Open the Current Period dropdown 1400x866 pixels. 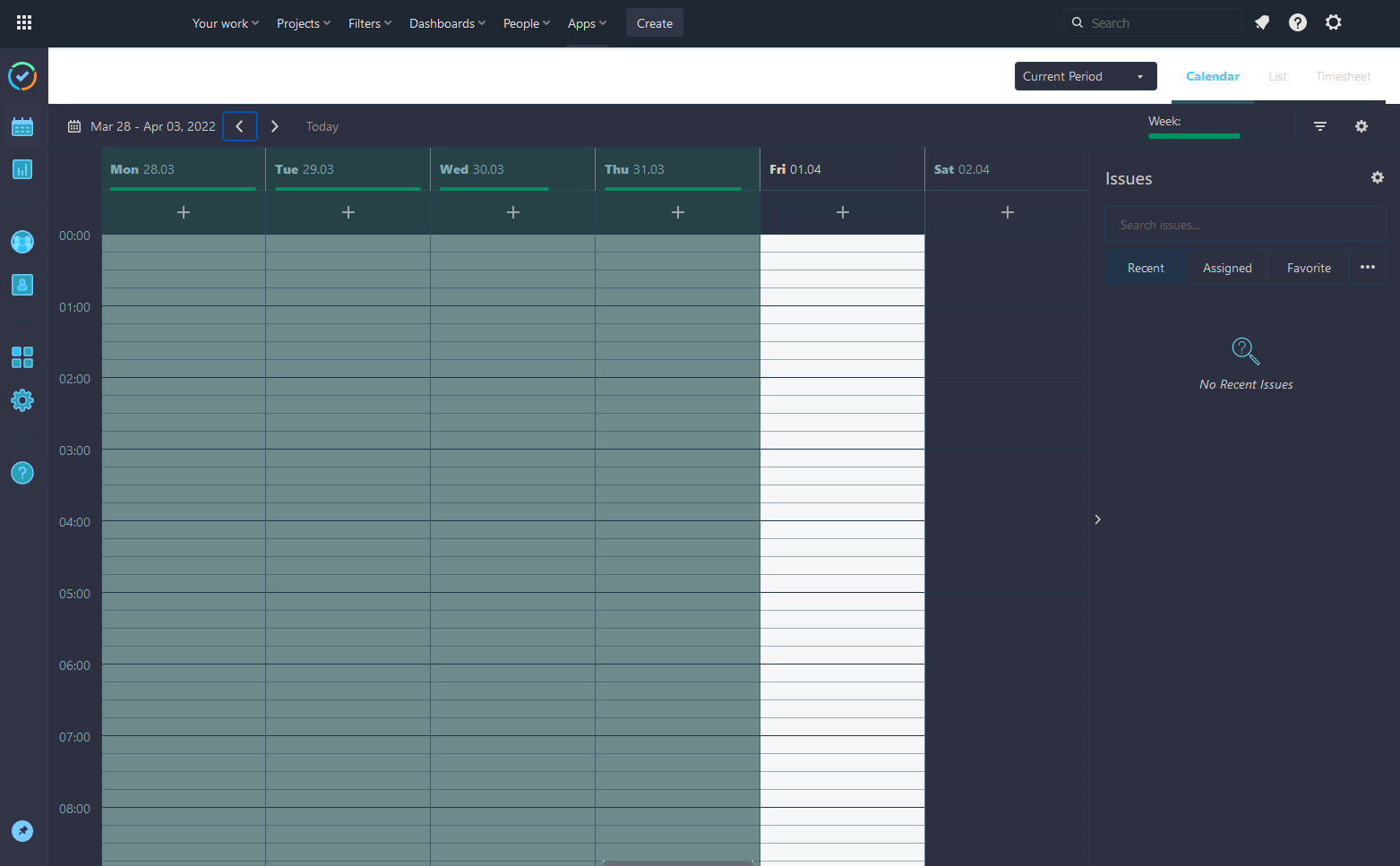[x=1085, y=76]
